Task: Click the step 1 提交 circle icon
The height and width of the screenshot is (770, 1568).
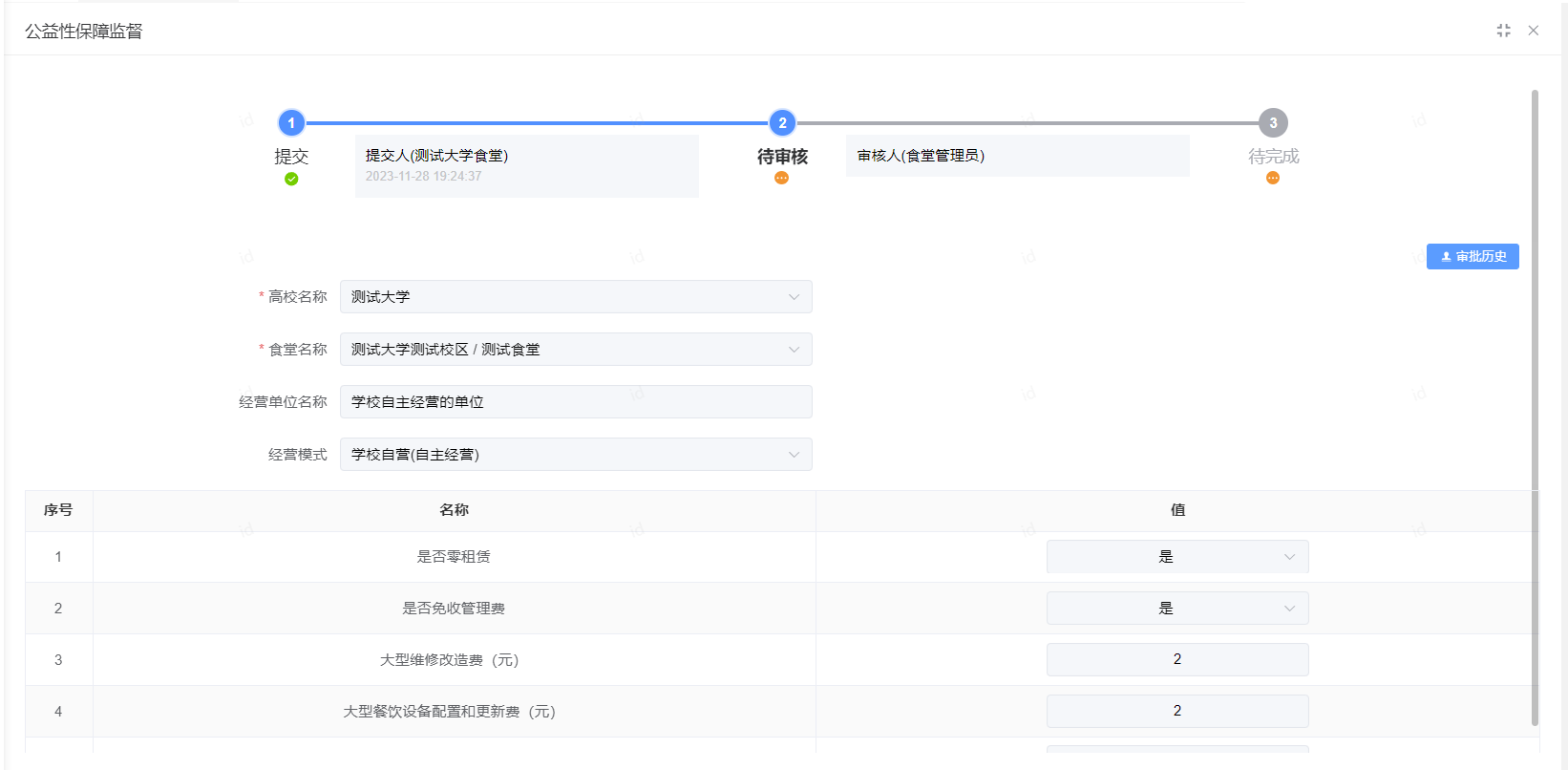Action: [x=291, y=123]
